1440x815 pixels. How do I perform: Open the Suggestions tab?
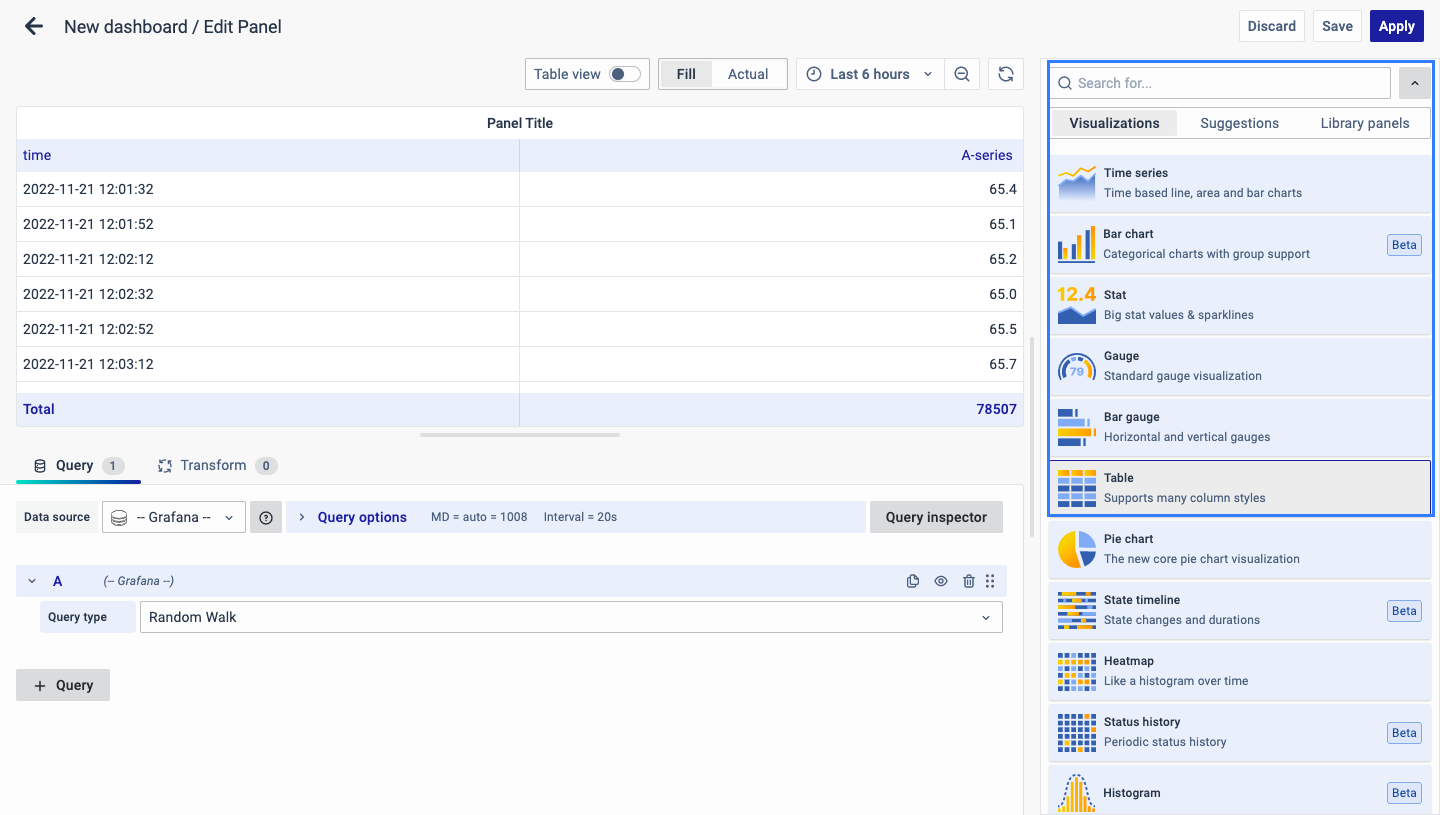click(x=1239, y=123)
